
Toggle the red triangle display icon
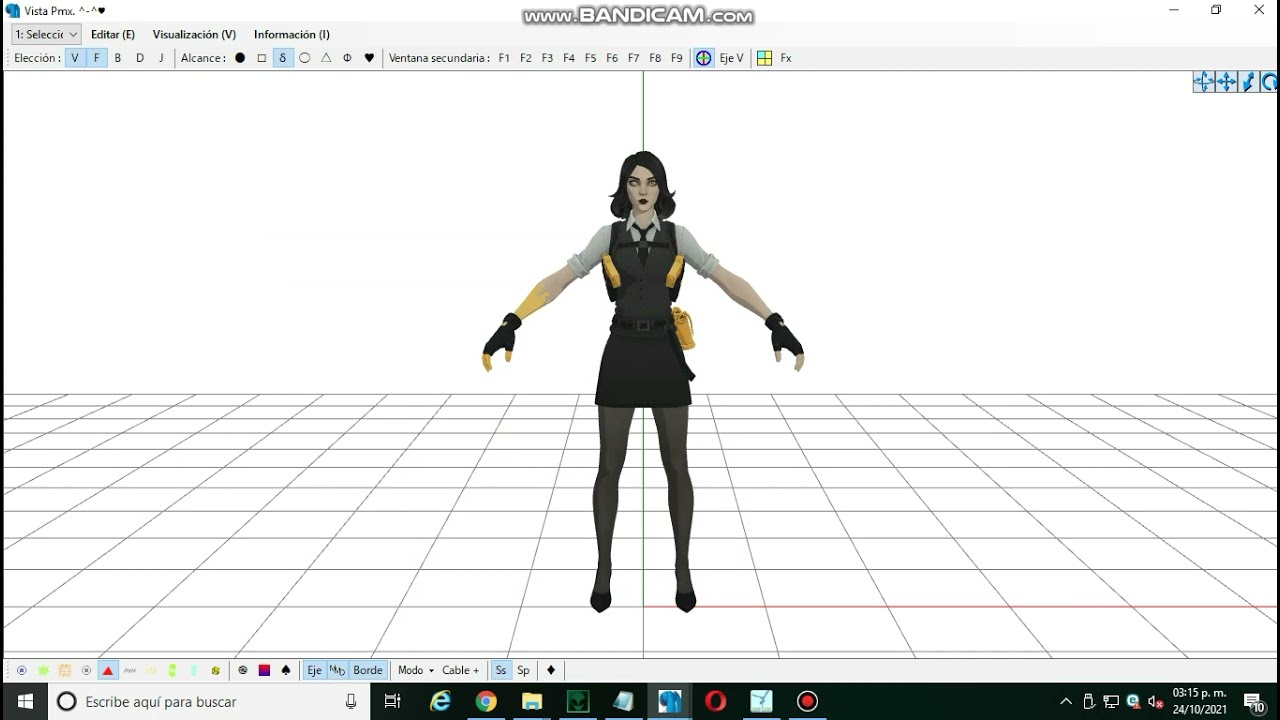[x=108, y=670]
